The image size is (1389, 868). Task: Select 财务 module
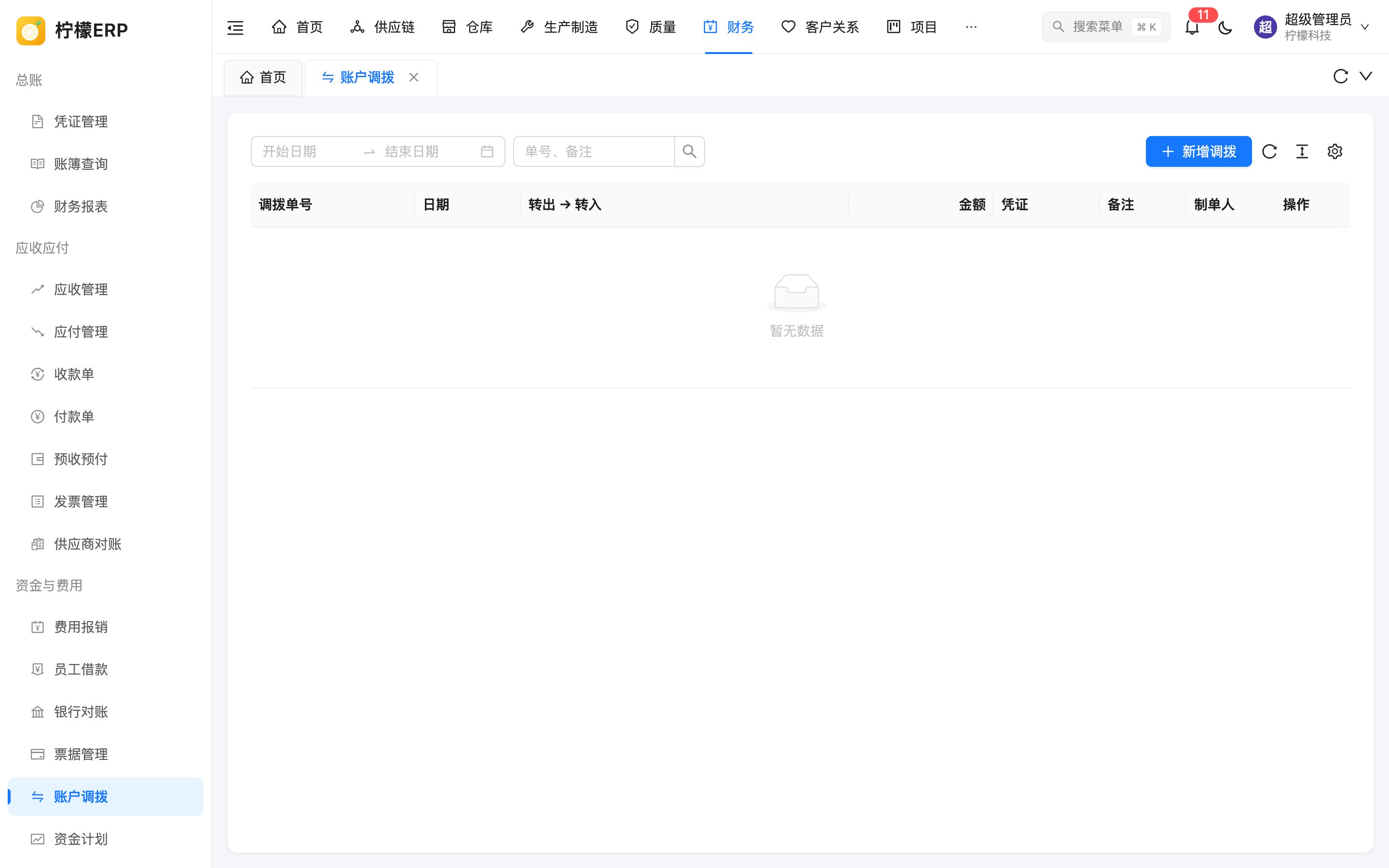[728, 27]
